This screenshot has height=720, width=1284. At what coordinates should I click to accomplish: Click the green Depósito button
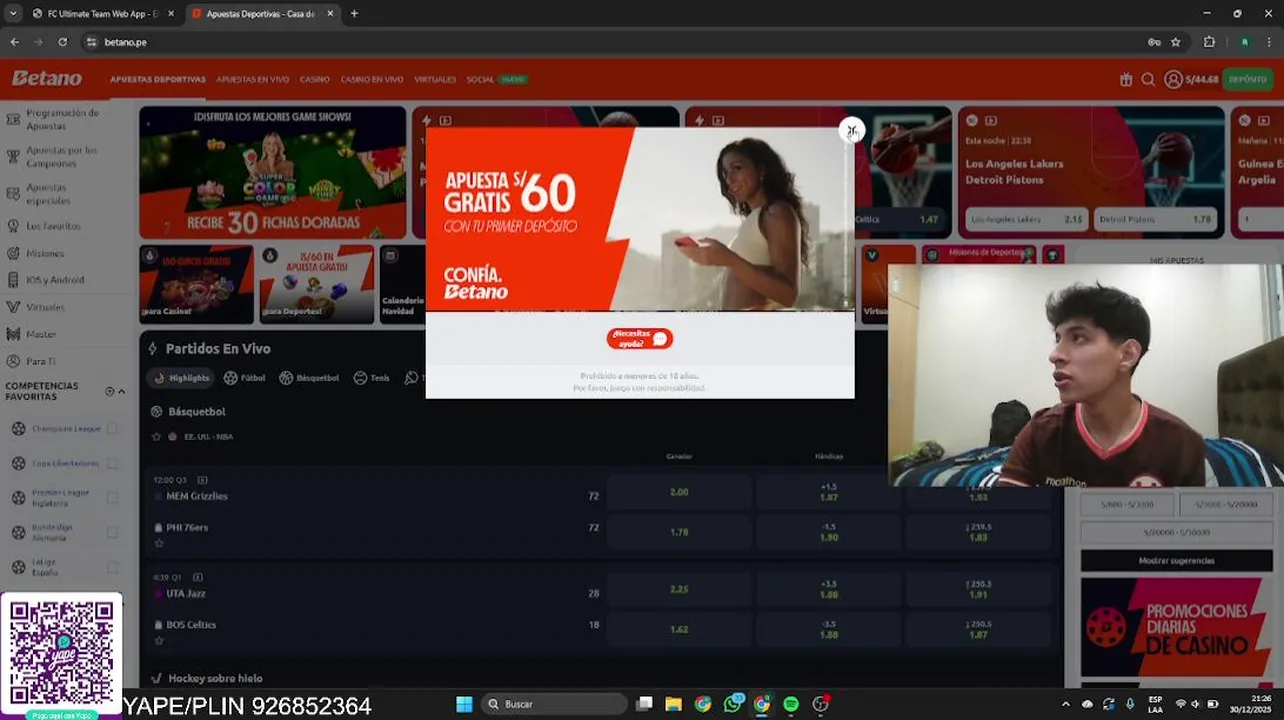(1248, 79)
